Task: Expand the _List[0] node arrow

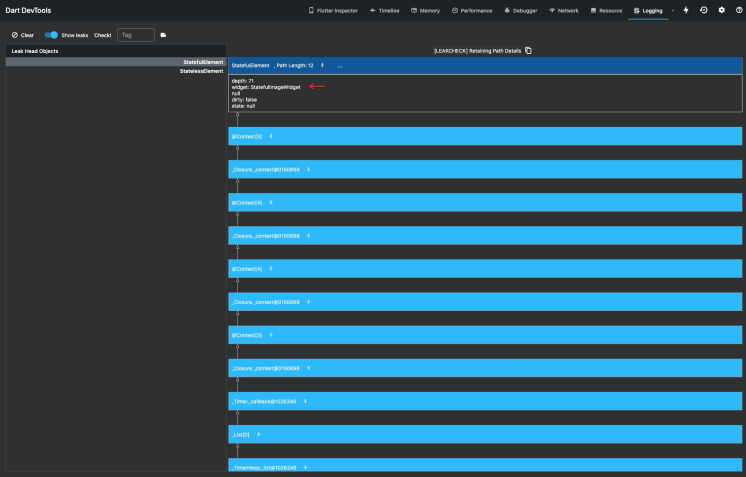Action: (x=258, y=434)
